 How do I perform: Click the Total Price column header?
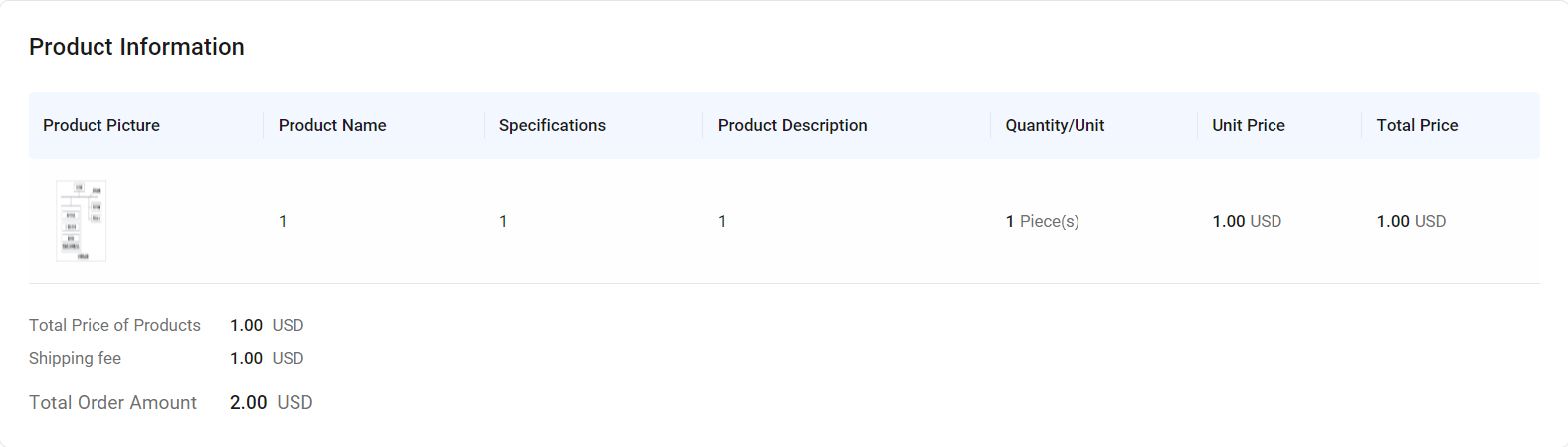point(1417,125)
